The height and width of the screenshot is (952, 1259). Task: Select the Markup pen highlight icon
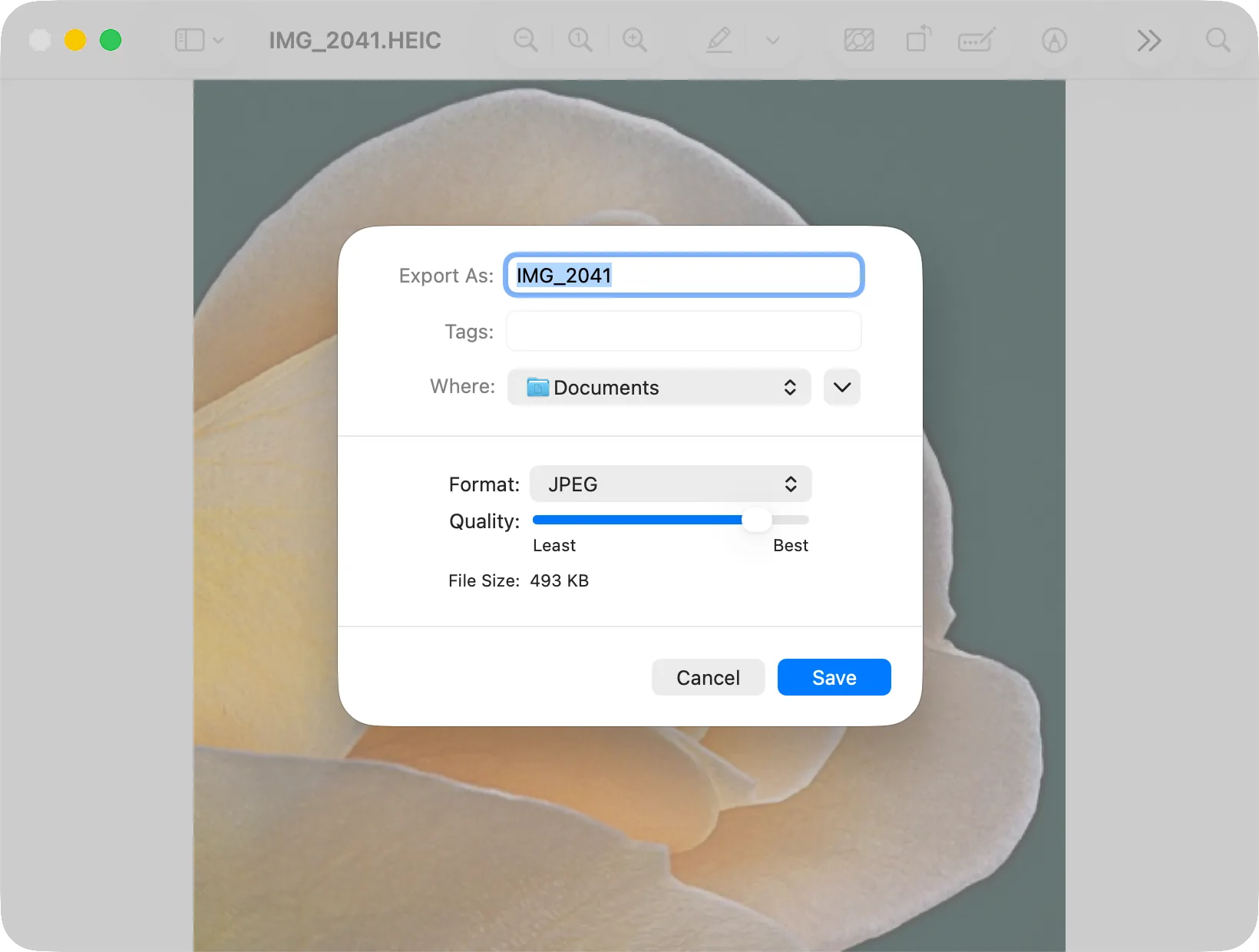719,40
